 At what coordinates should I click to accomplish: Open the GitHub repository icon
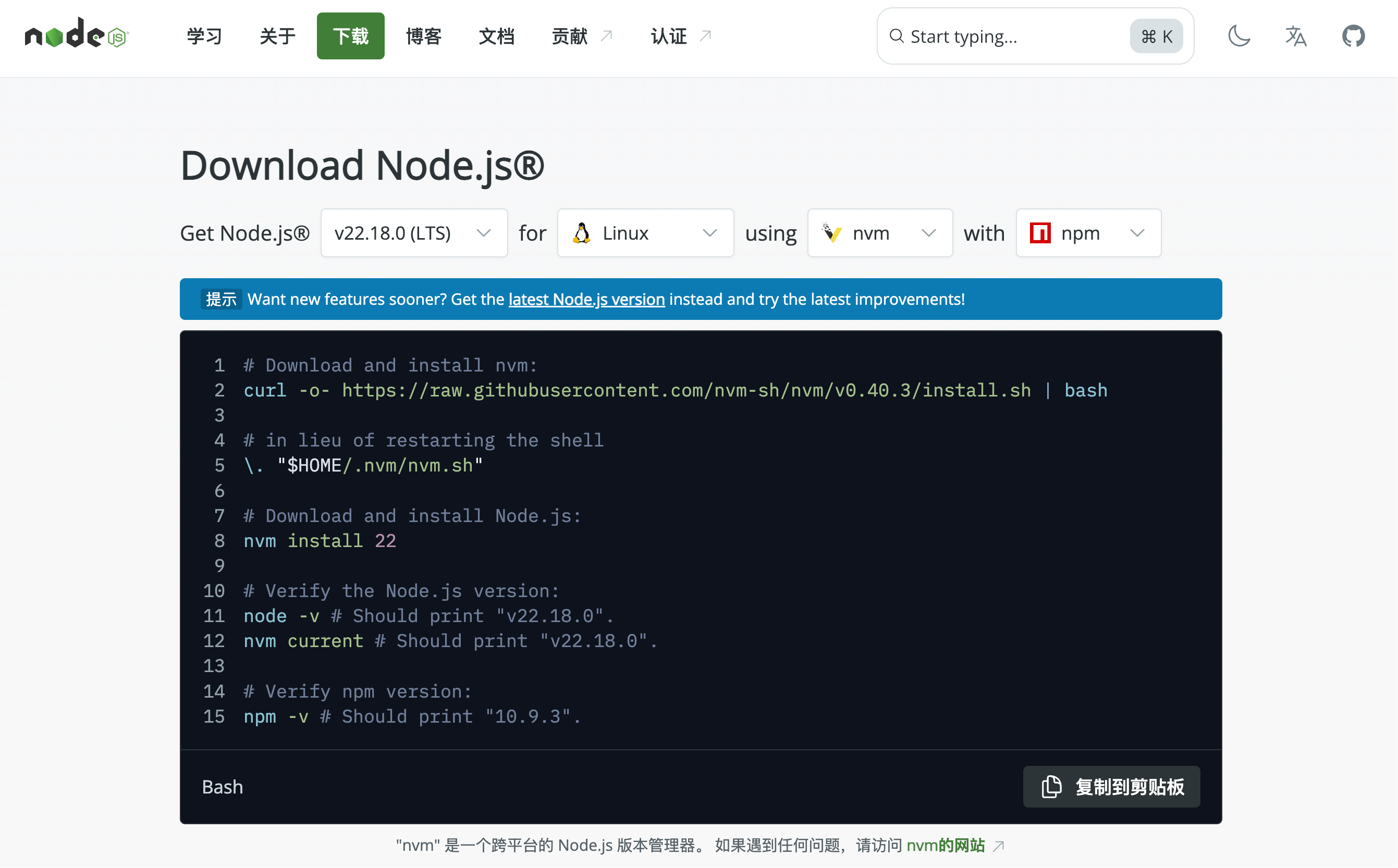[1353, 36]
